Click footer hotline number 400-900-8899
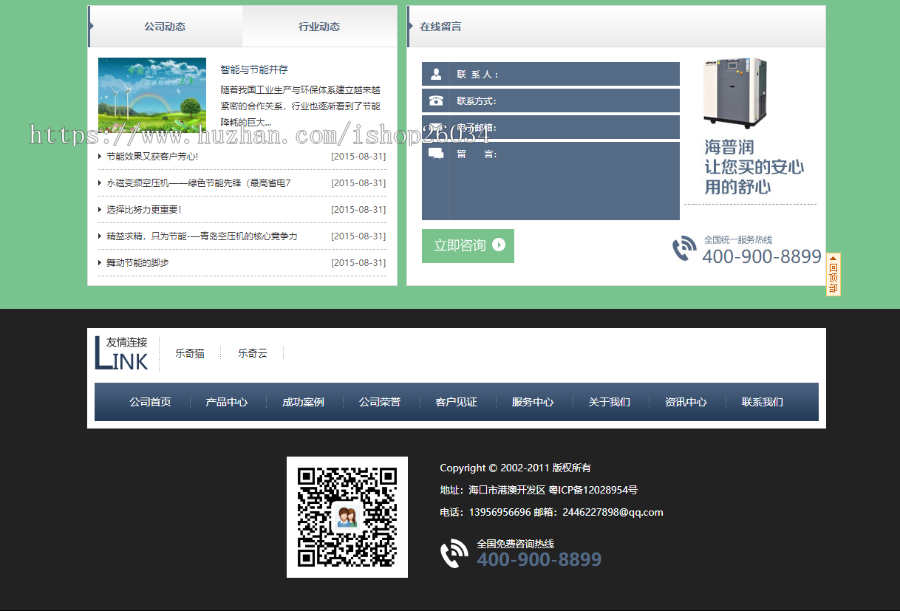 pyautogui.click(x=539, y=559)
